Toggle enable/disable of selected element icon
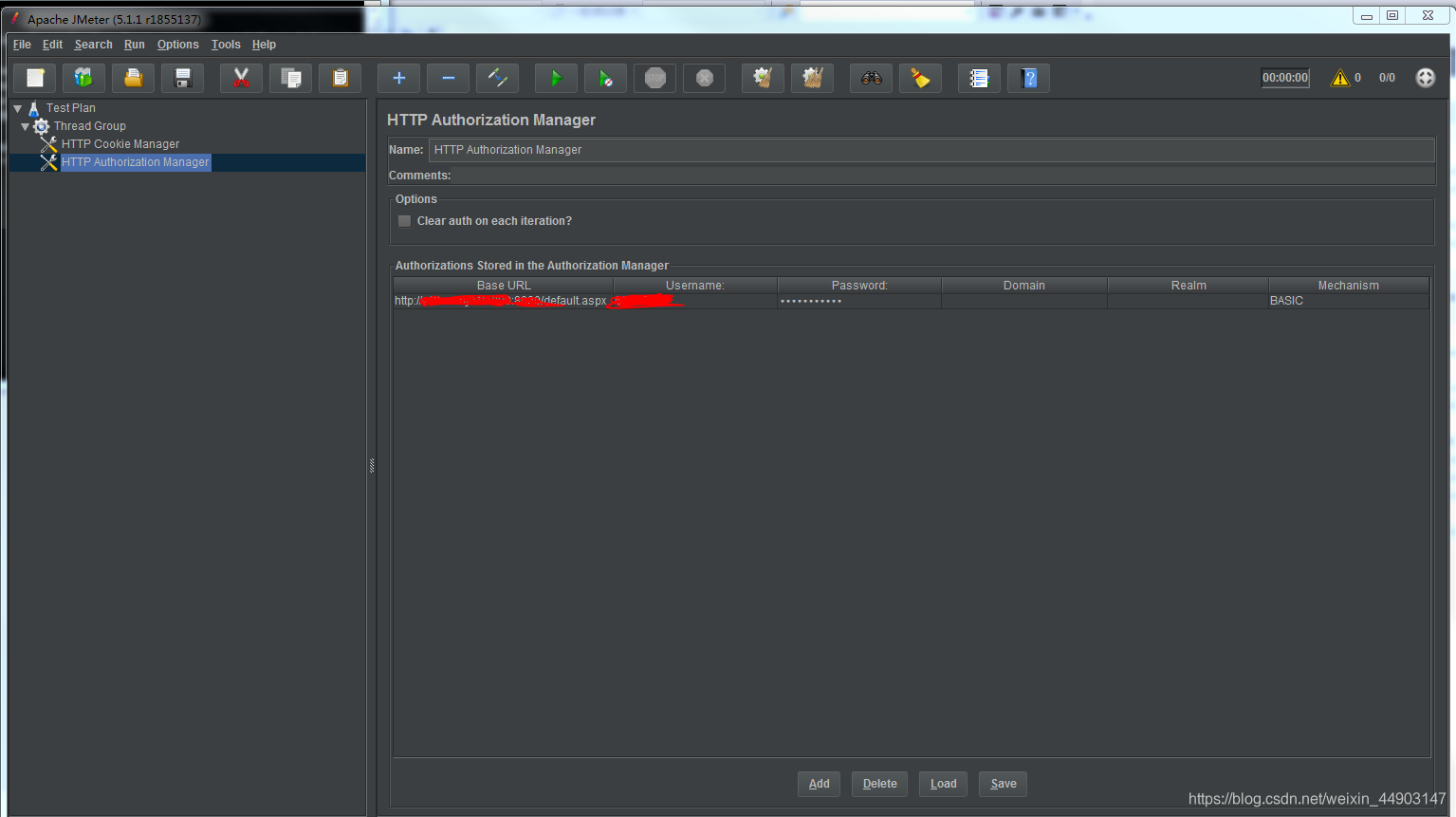 tap(497, 78)
